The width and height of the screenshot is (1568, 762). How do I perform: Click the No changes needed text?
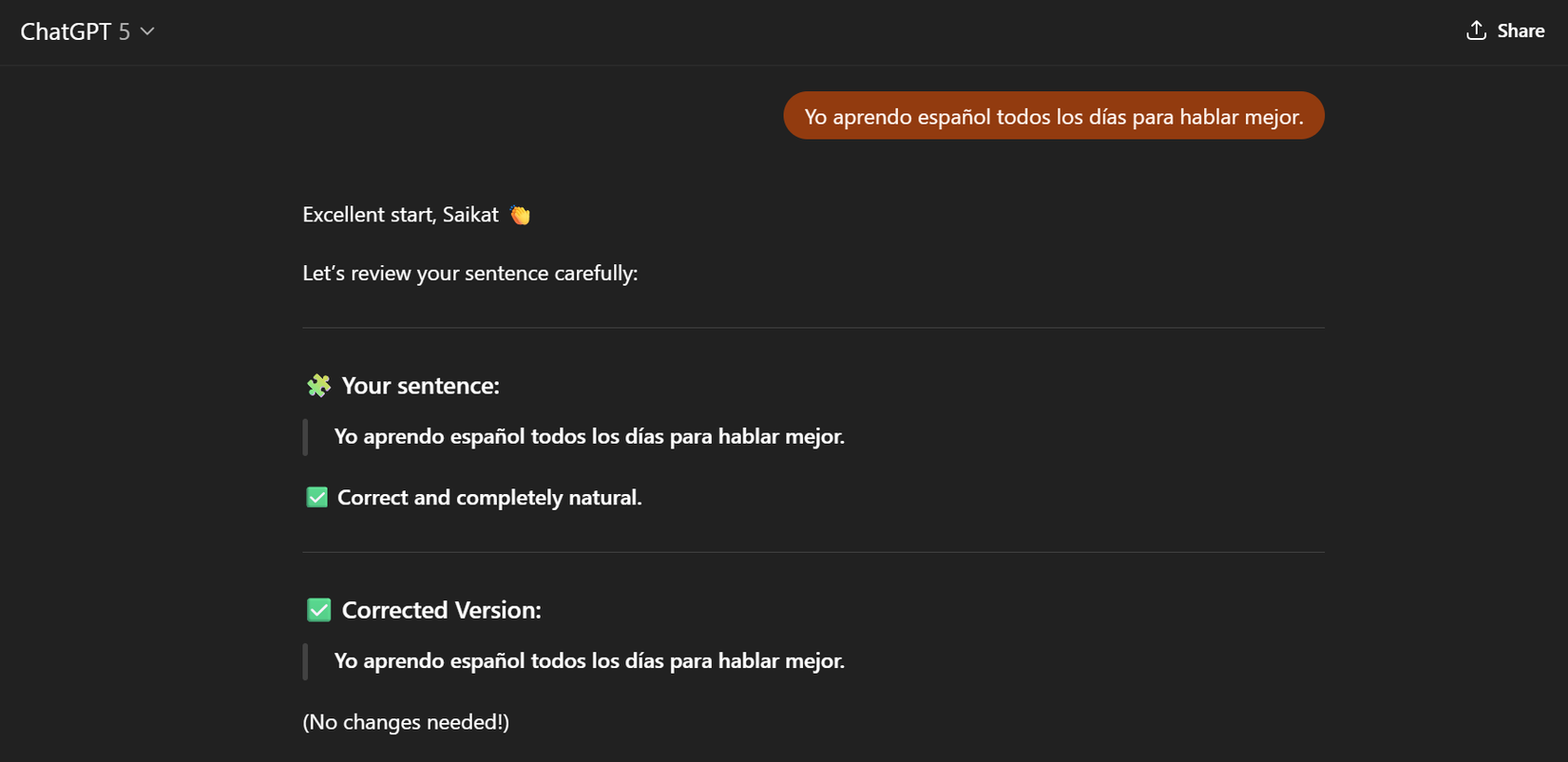[406, 721]
